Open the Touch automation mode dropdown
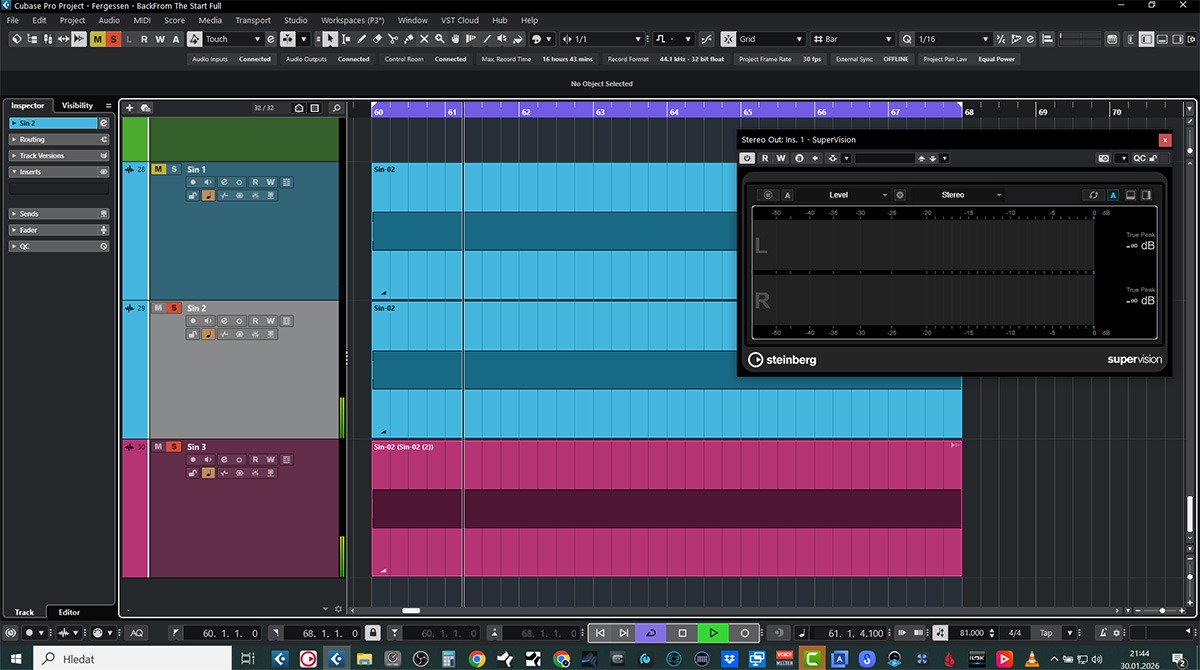 pyautogui.click(x=232, y=39)
